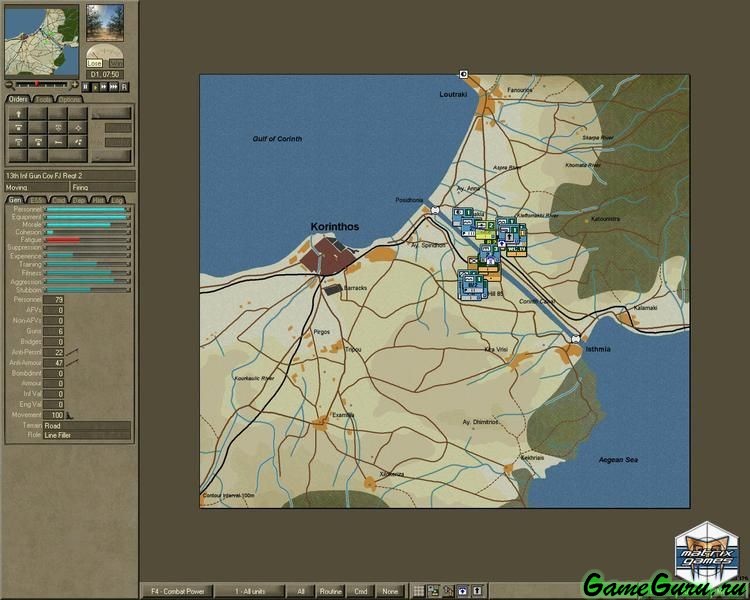
Task: Select the B/2 unit counter on map
Action: [473, 286]
